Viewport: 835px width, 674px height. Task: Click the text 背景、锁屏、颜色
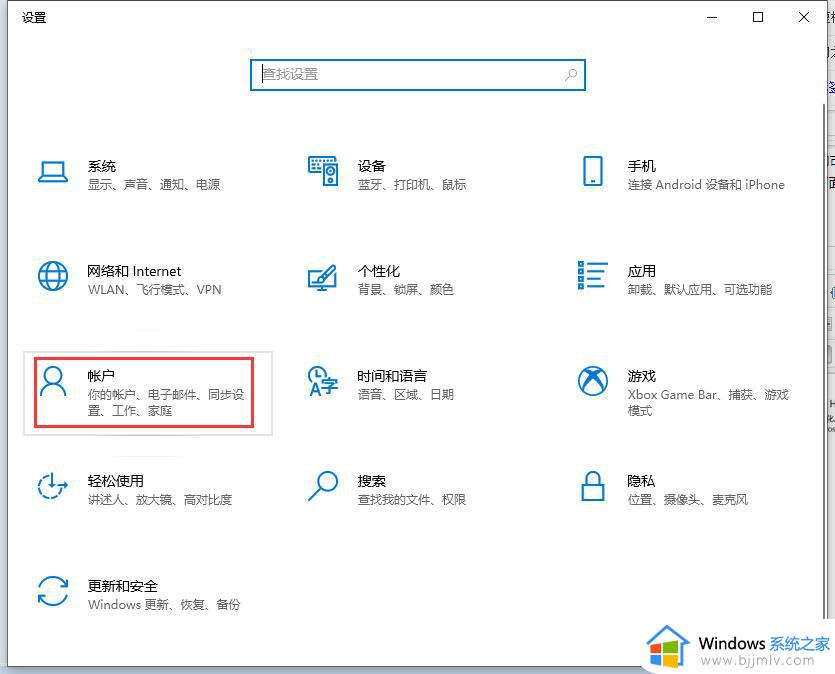[406, 290]
